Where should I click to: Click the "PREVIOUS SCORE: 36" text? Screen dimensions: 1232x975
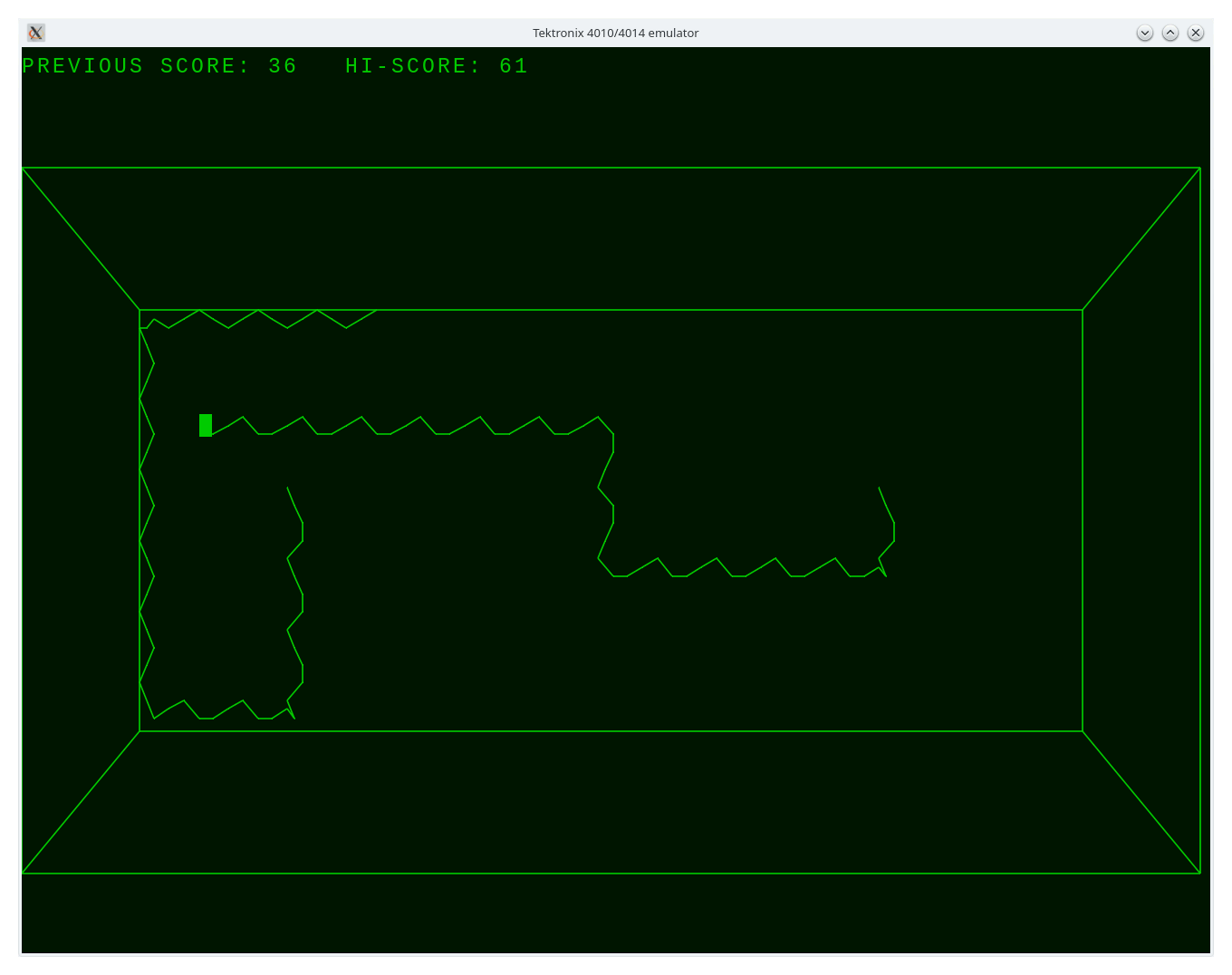coord(159,66)
